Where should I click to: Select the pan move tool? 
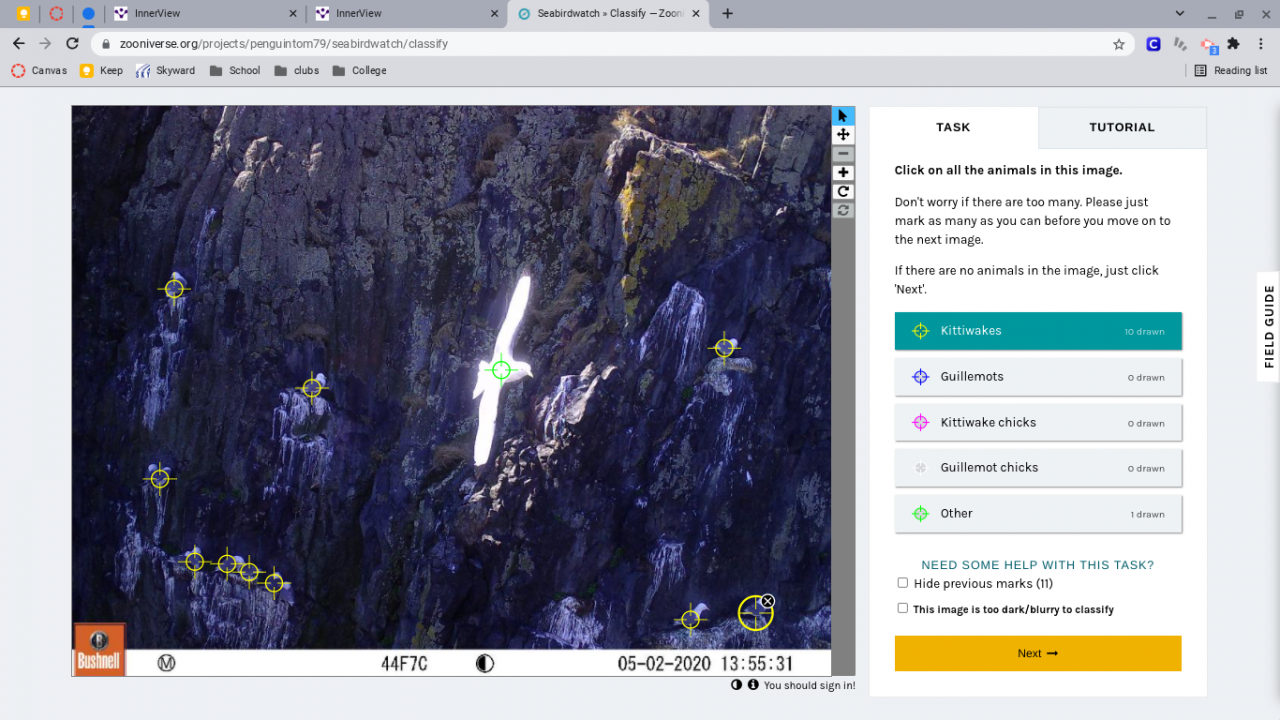[843, 135]
